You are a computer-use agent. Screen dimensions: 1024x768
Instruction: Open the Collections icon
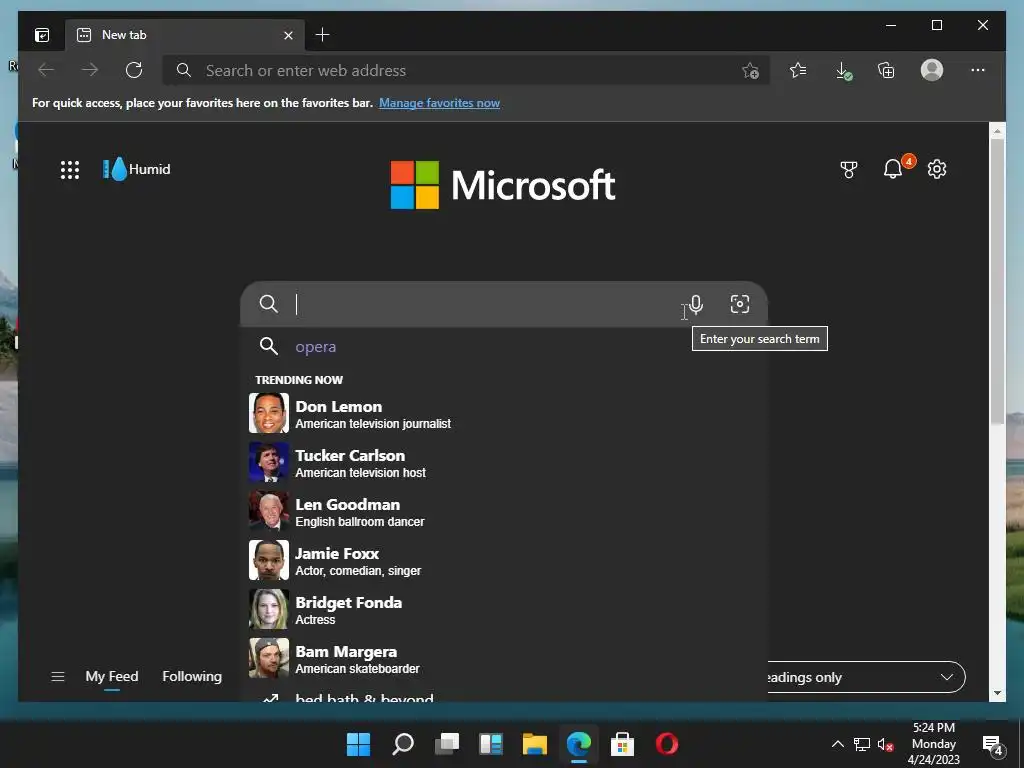coord(886,70)
